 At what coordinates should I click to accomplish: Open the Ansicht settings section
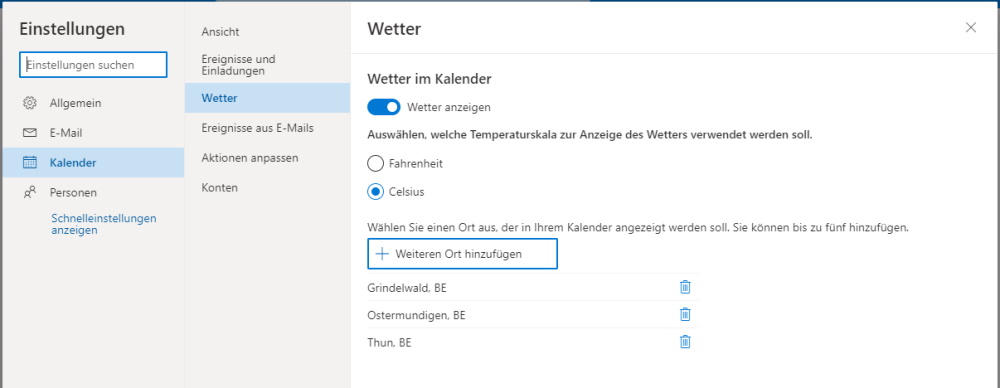click(x=220, y=32)
